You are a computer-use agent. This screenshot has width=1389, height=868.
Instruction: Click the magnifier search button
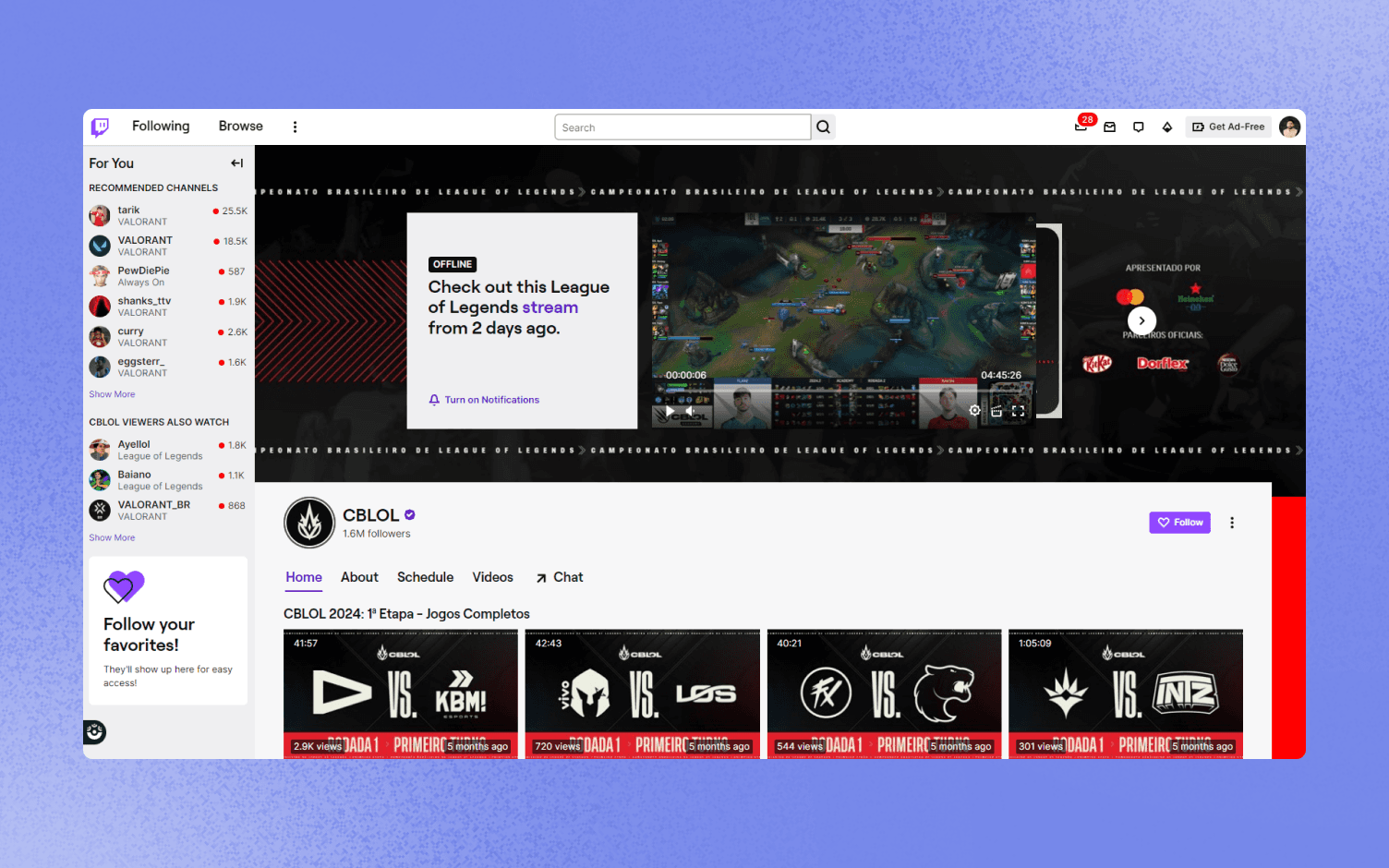pos(823,127)
